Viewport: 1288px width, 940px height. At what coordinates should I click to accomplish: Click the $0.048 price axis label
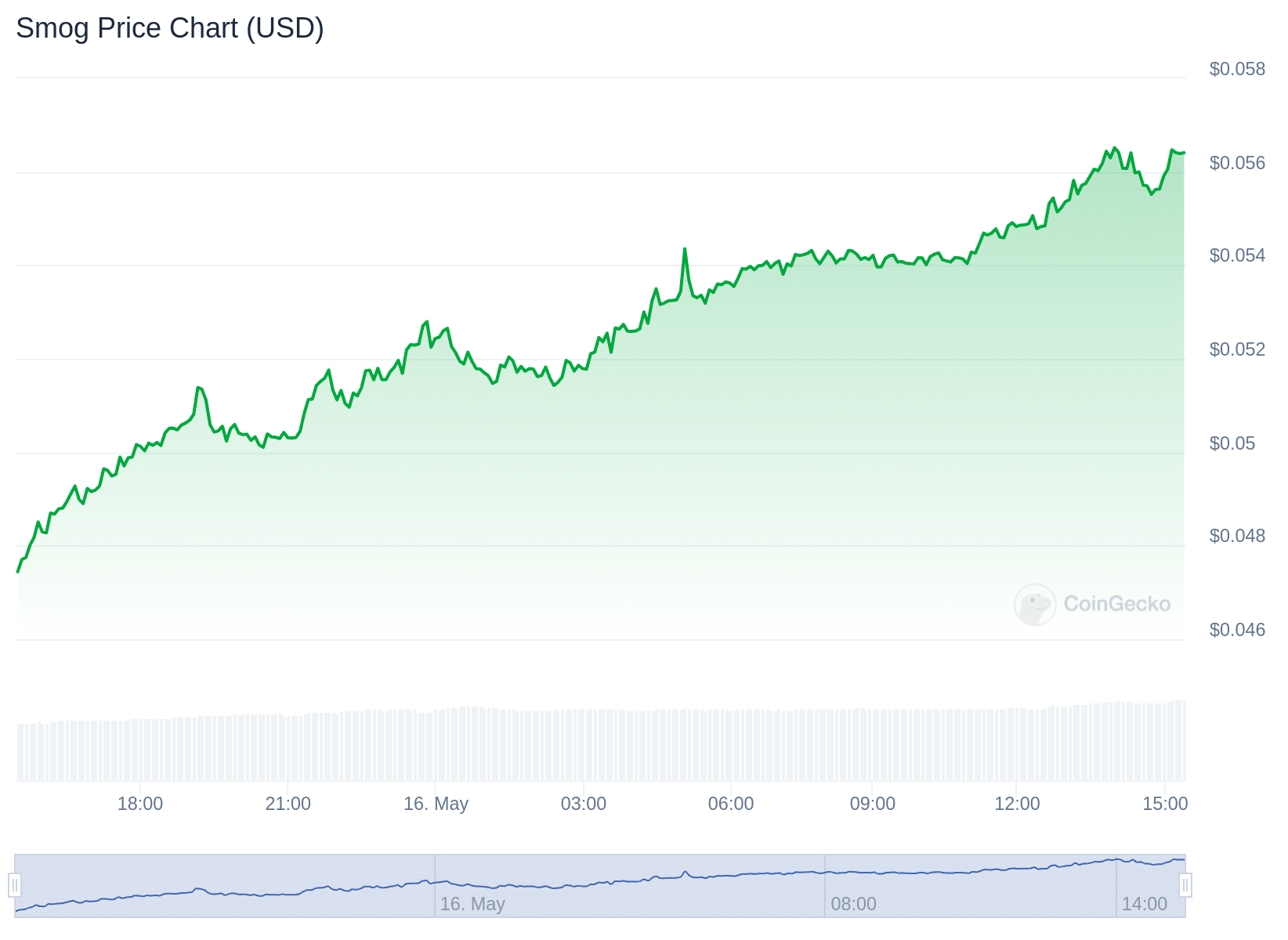[x=1237, y=536]
